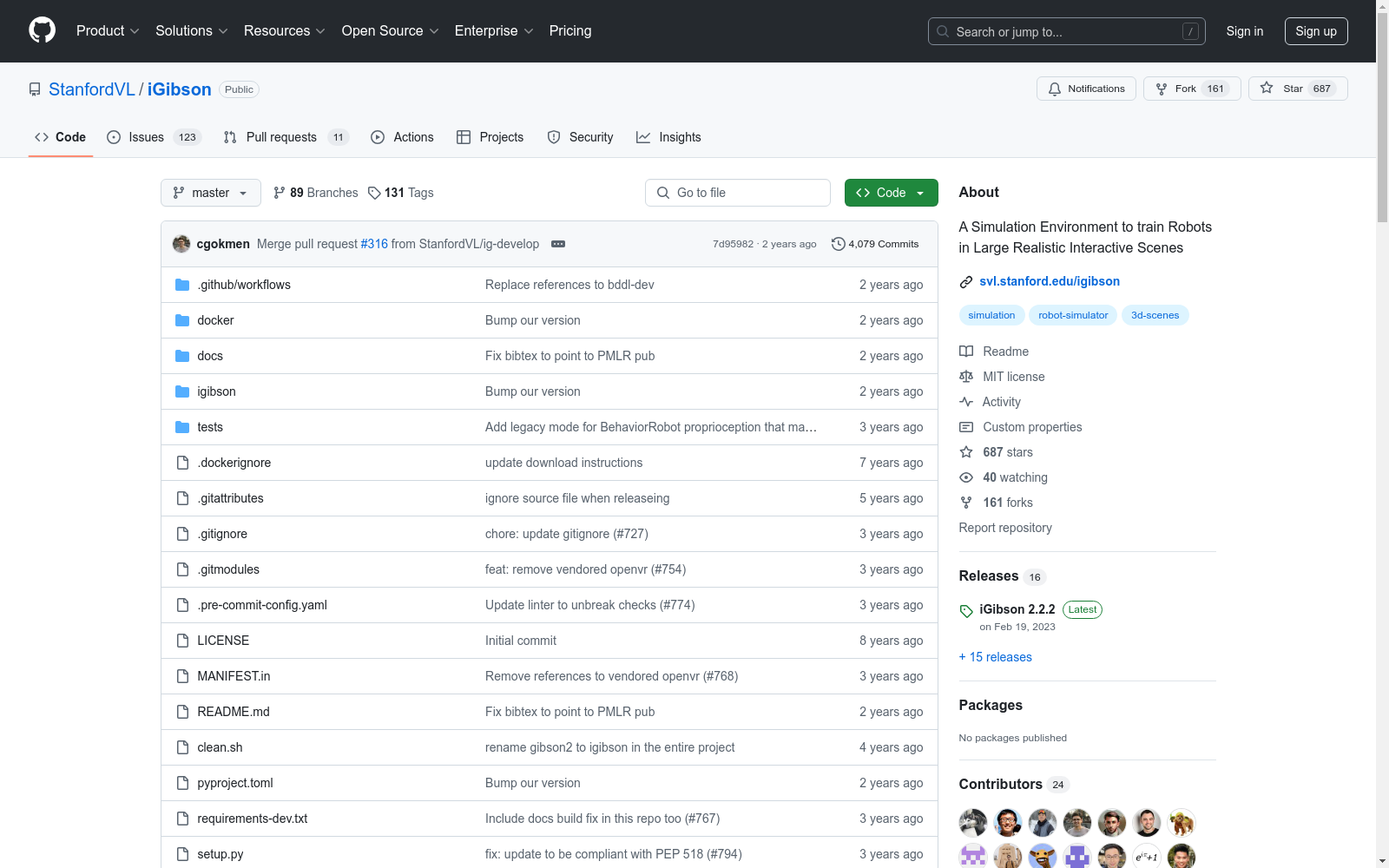The width and height of the screenshot is (1389, 868).
Task: View the 89 Branches
Action: 315,193
